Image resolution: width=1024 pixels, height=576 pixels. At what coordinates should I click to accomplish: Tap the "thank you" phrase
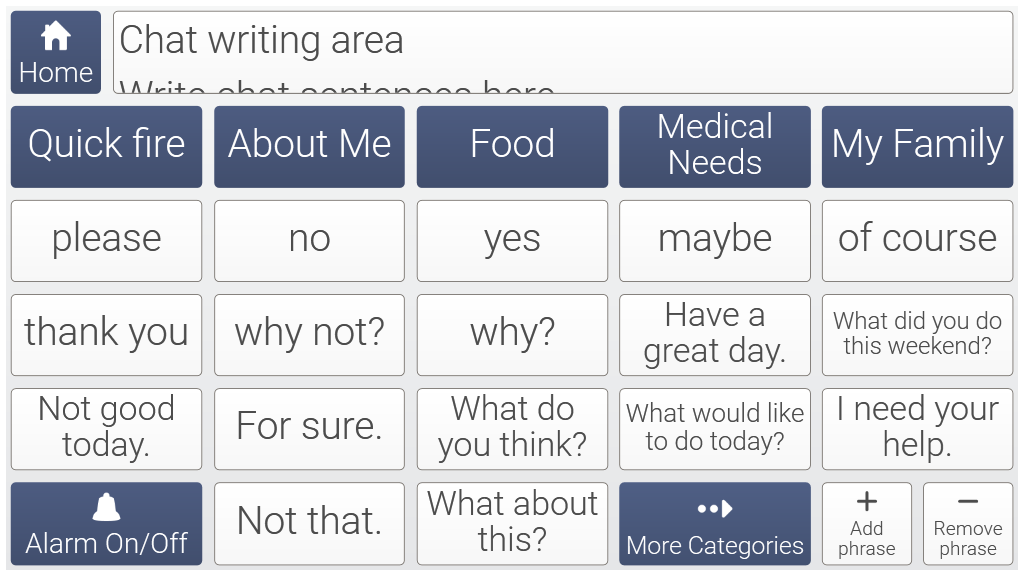pos(106,334)
